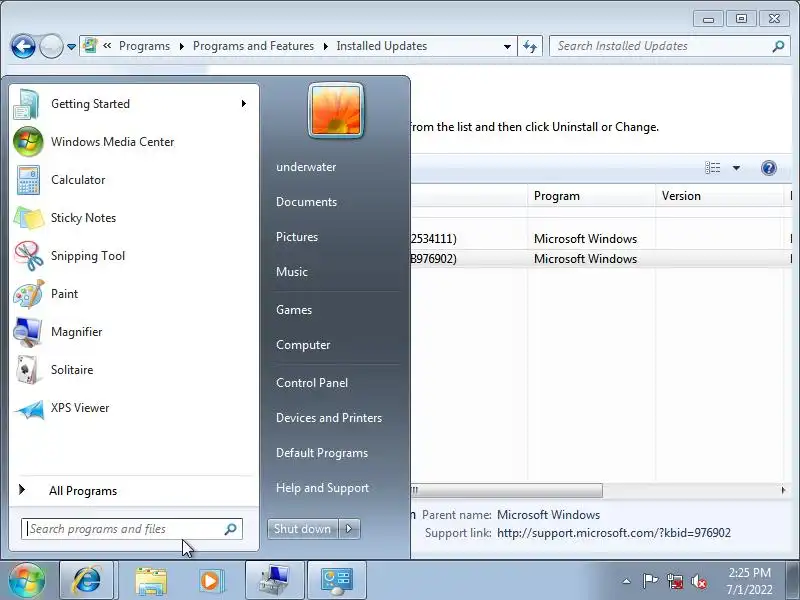Open Shut down options arrow
Image resolution: width=800 pixels, height=600 pixels.
pyautogui.click(x=349, y=529)
